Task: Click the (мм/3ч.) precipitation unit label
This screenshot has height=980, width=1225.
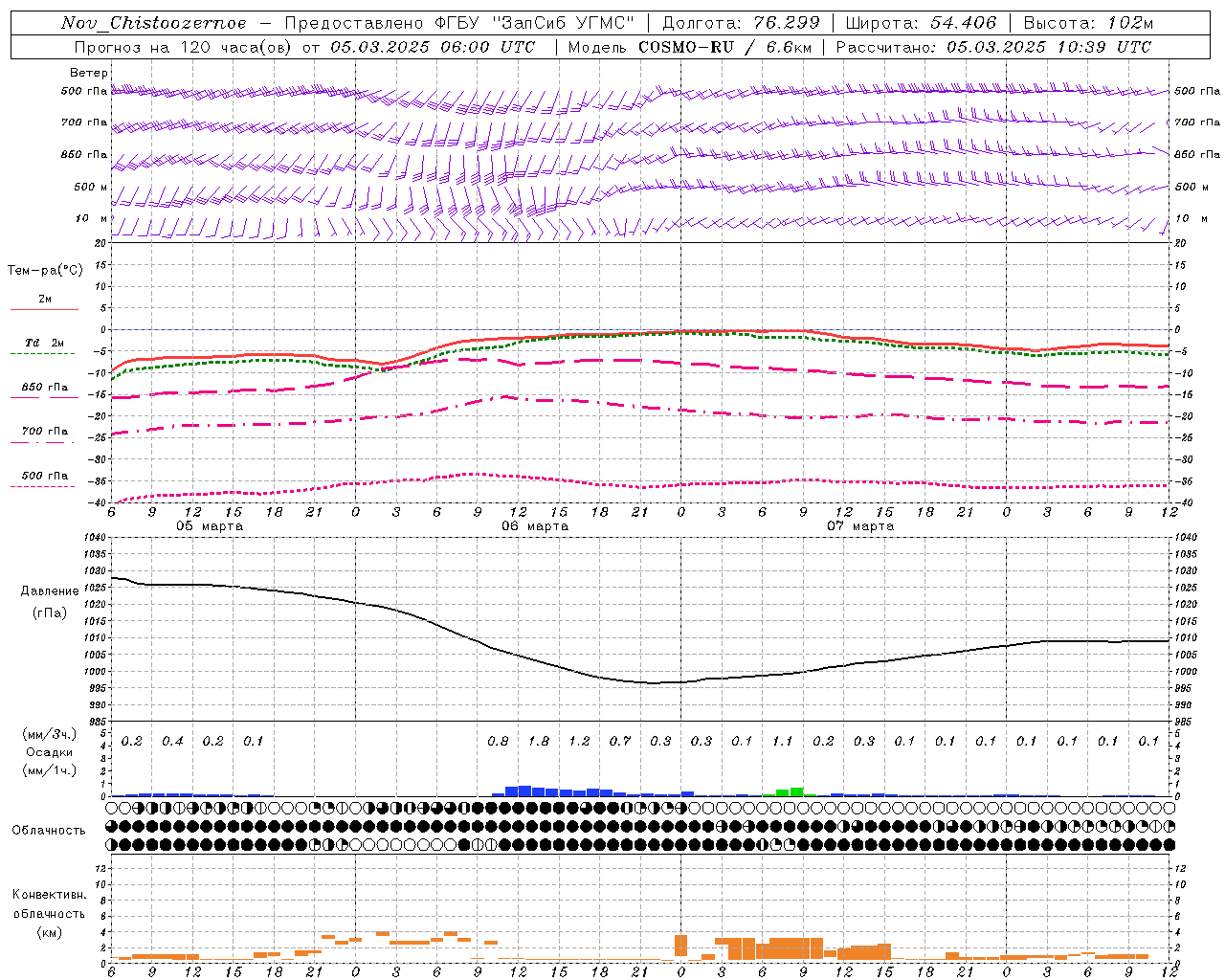Action: (x=50, y=734)
